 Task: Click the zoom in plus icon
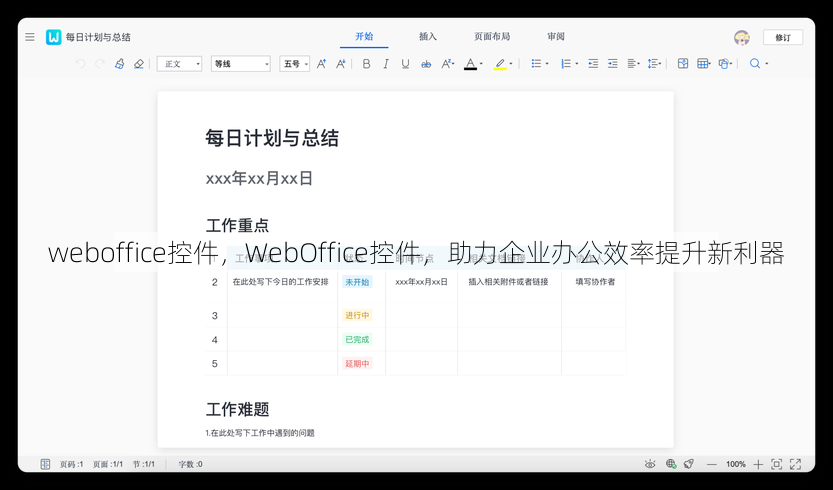click(758, 464)
